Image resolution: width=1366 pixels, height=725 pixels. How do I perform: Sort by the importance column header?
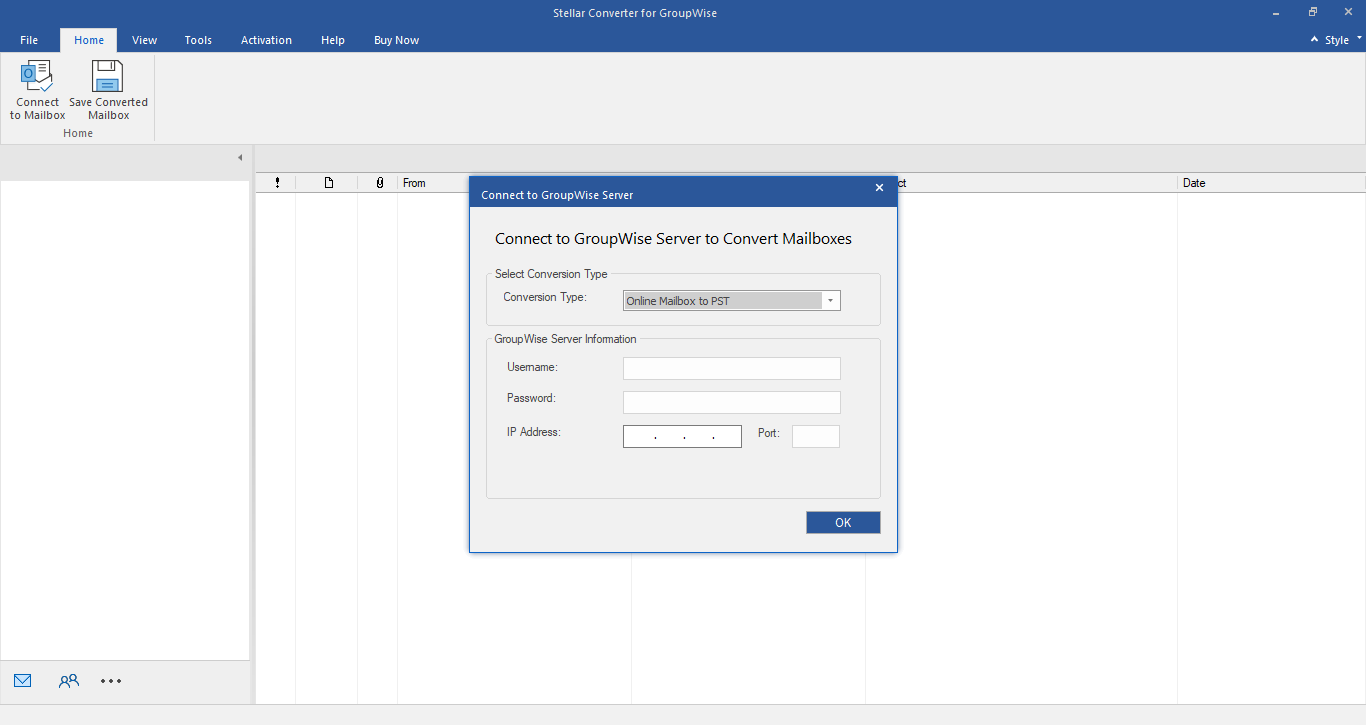(x=277, y=183)
